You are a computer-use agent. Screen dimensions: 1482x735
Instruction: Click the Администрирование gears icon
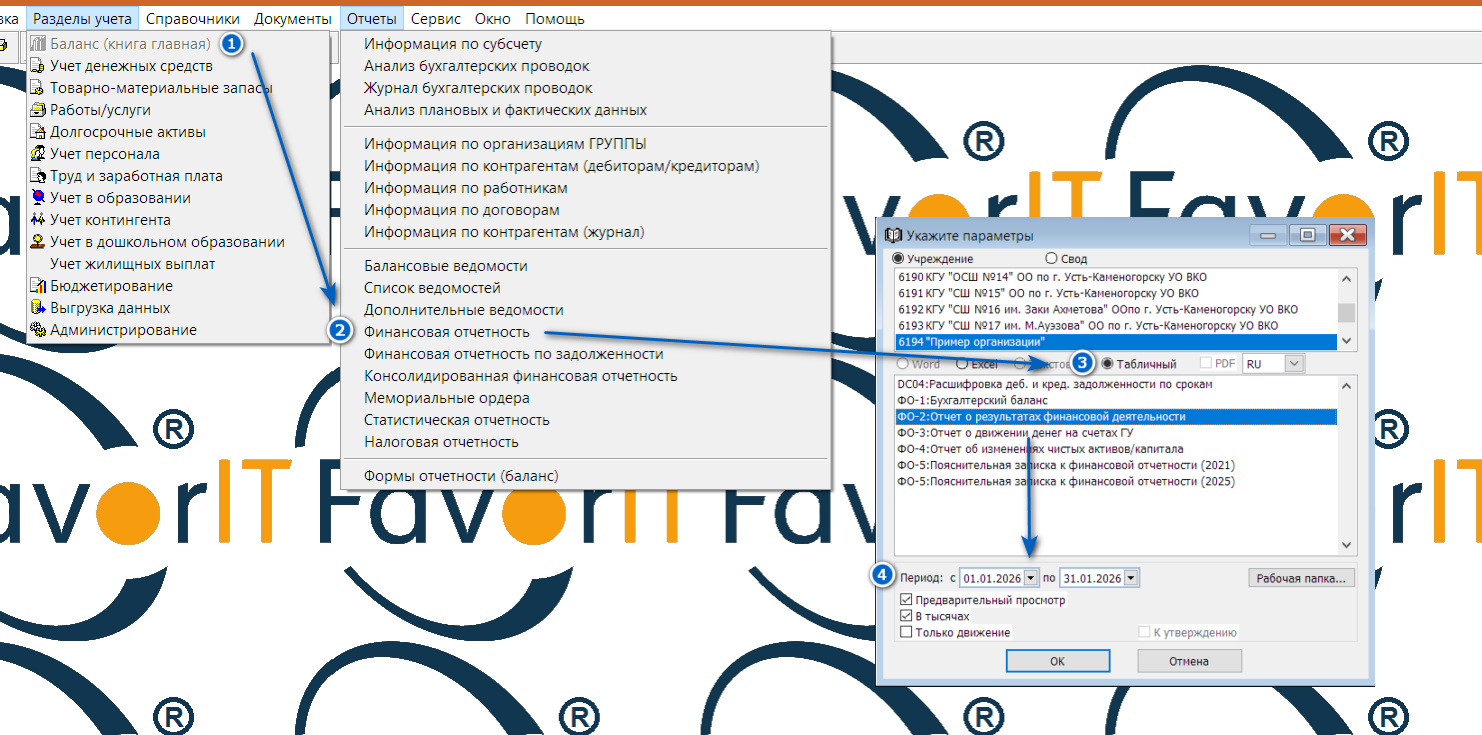(38, 330)
